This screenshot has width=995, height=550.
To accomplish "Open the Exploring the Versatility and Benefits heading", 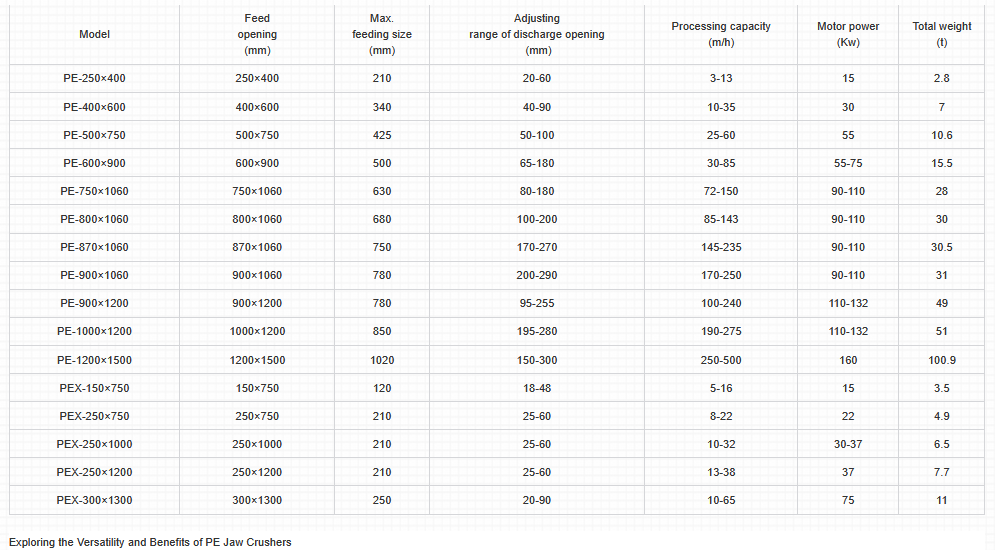I will coord(150,542).
